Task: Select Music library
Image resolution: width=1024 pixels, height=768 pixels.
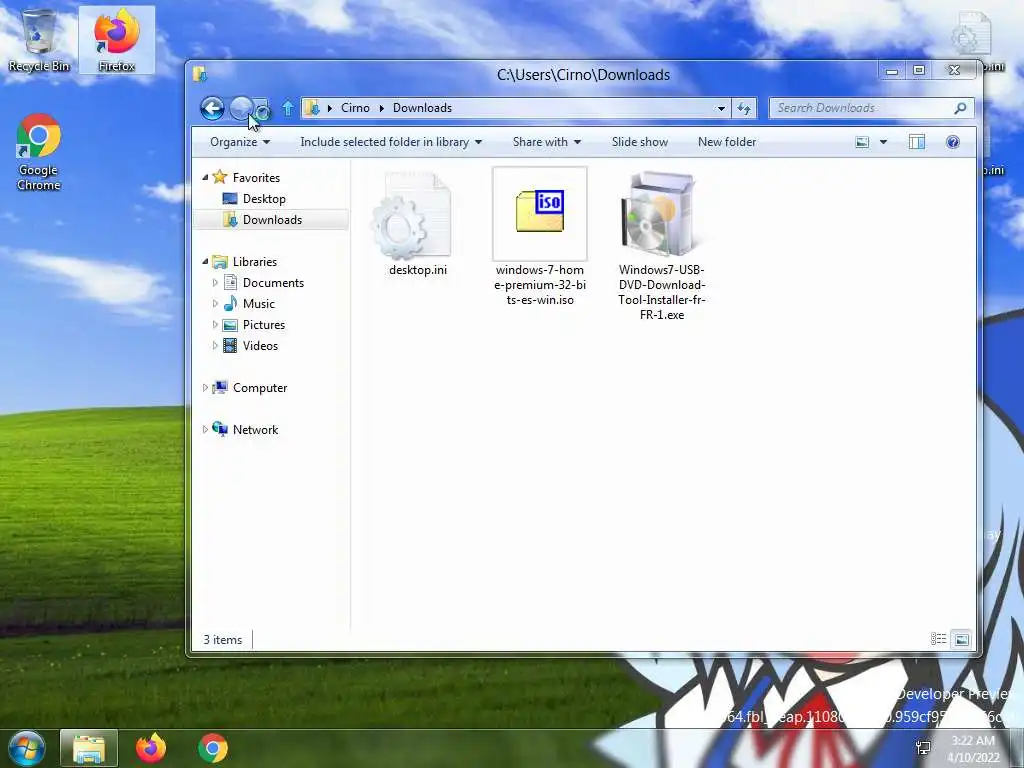Action: click(x=249, y=304)
